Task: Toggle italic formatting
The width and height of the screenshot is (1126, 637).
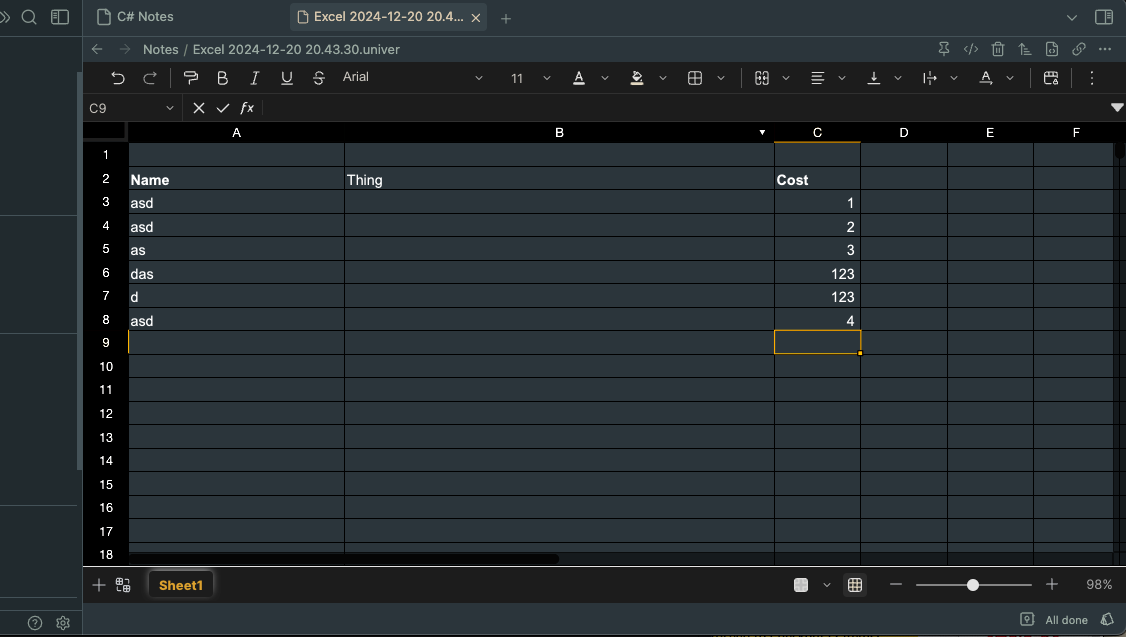Action: 254,78
